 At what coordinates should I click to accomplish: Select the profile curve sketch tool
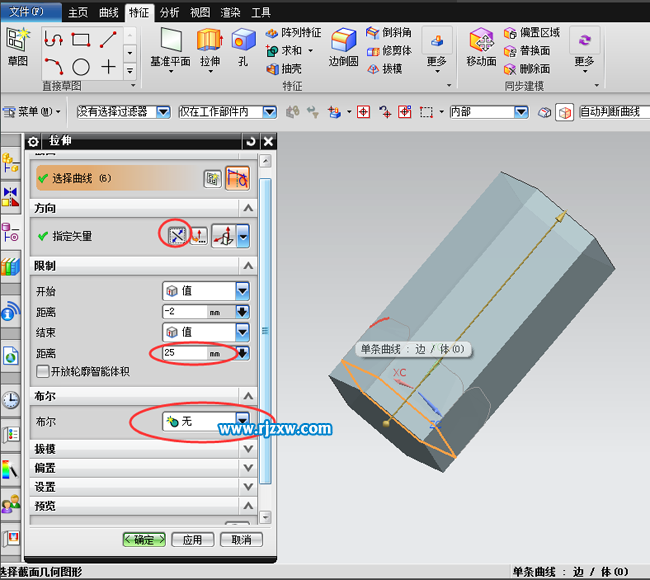(x=54, y=40)
